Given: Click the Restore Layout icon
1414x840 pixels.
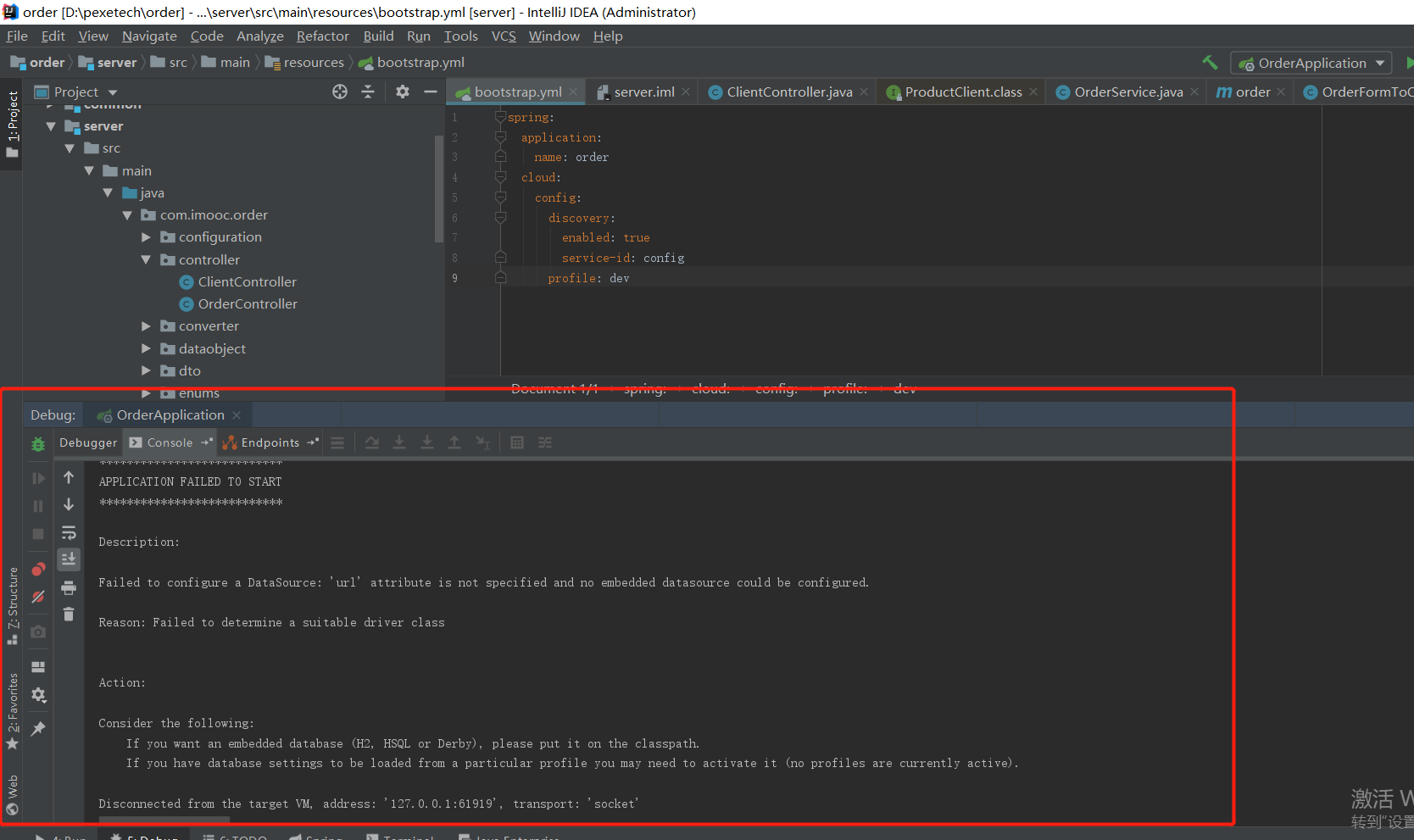Looking at the screenshot, I should (x=38, y=666).
